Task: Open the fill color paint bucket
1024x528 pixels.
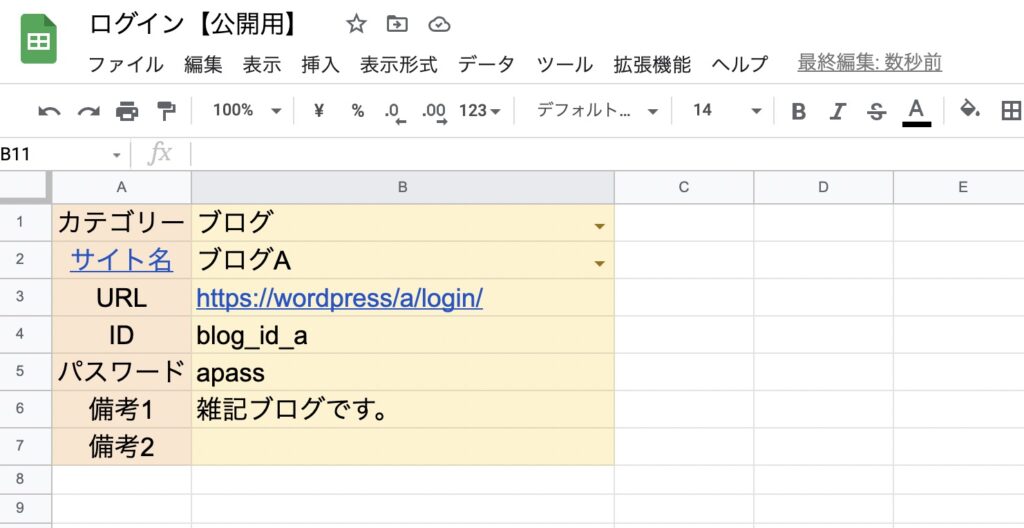Action: click(970, 108)
